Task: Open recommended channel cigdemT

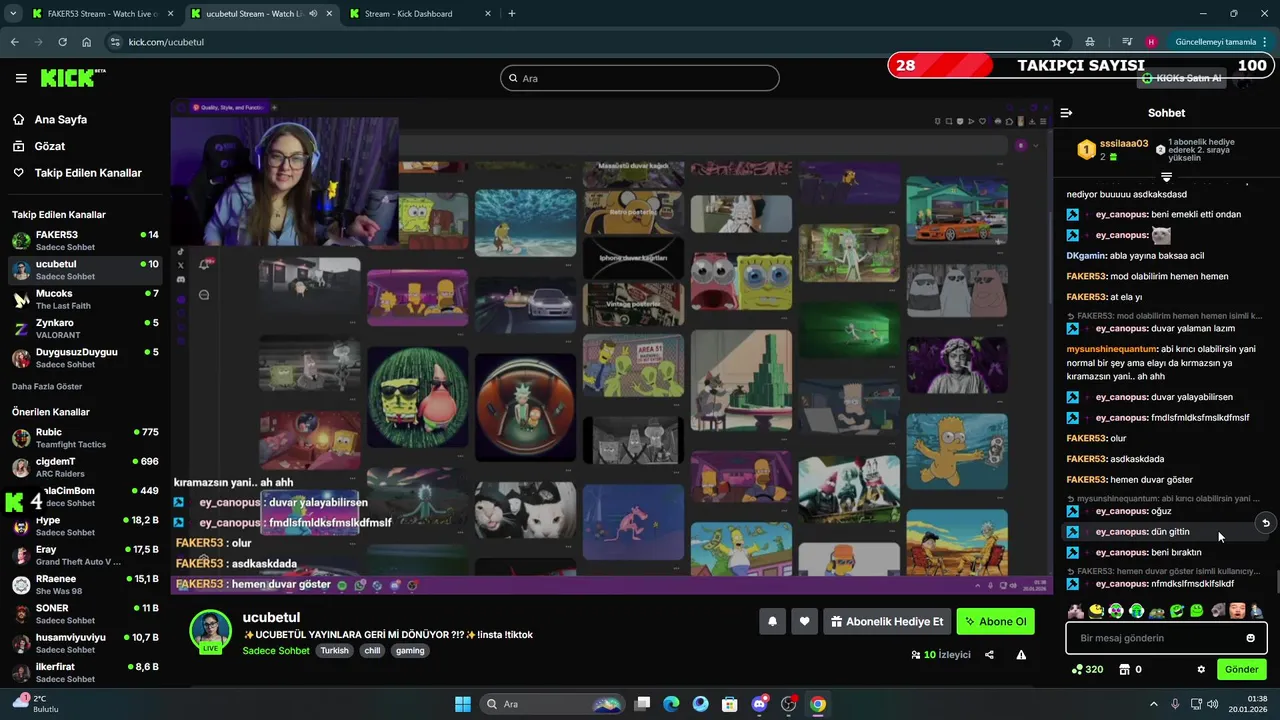Action: click(x=85, y=467)
